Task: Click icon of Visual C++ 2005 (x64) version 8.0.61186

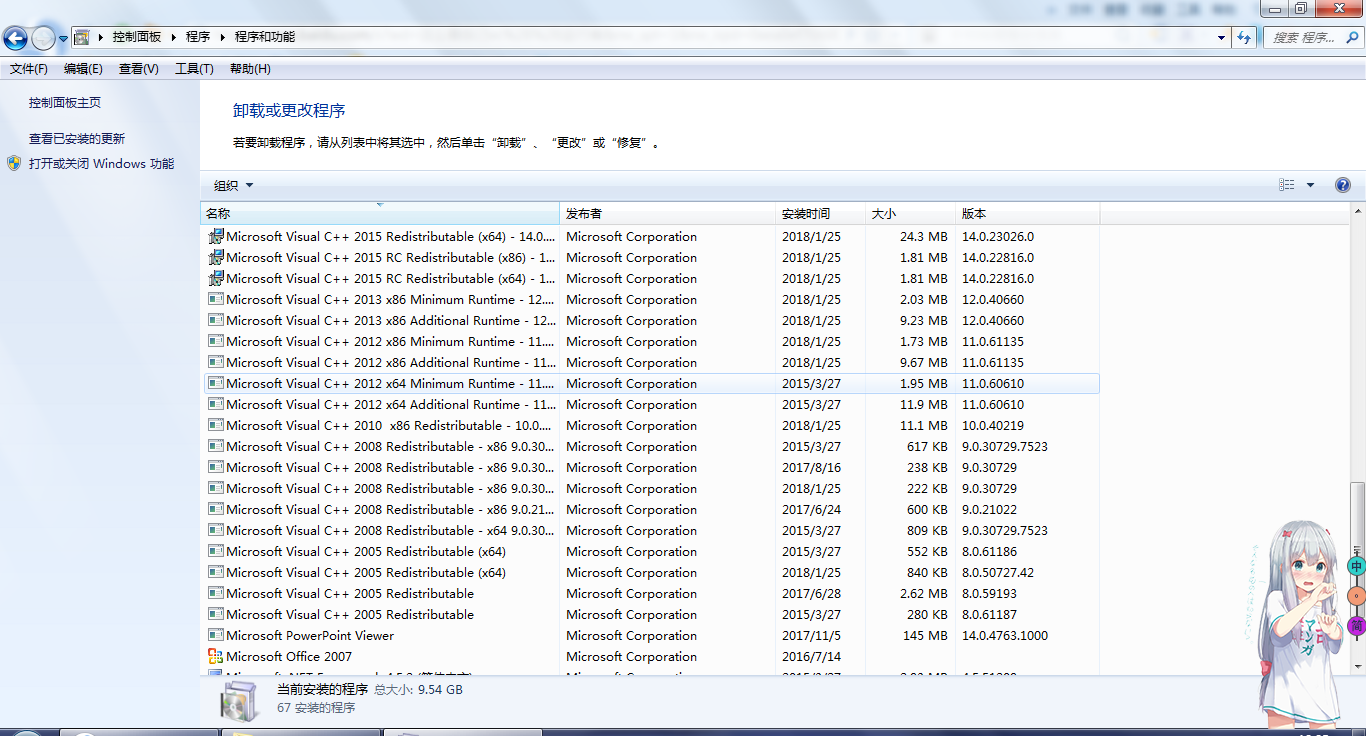Action: pyautogui.click(x=216, y=552)
